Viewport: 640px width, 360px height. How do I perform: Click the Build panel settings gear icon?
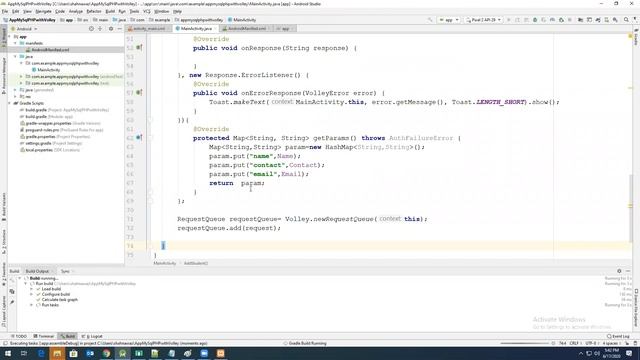pyautogui.click(x=619, y=271)
